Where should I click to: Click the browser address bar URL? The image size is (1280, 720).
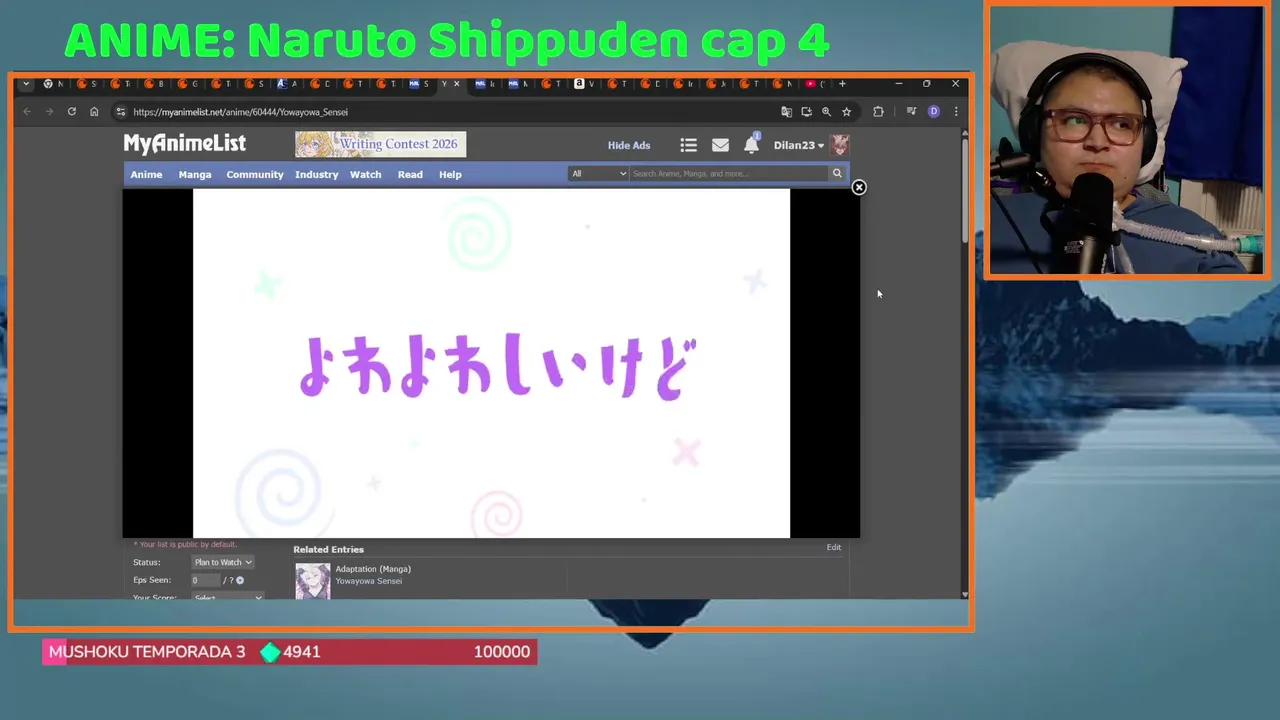tap(240, 112)
